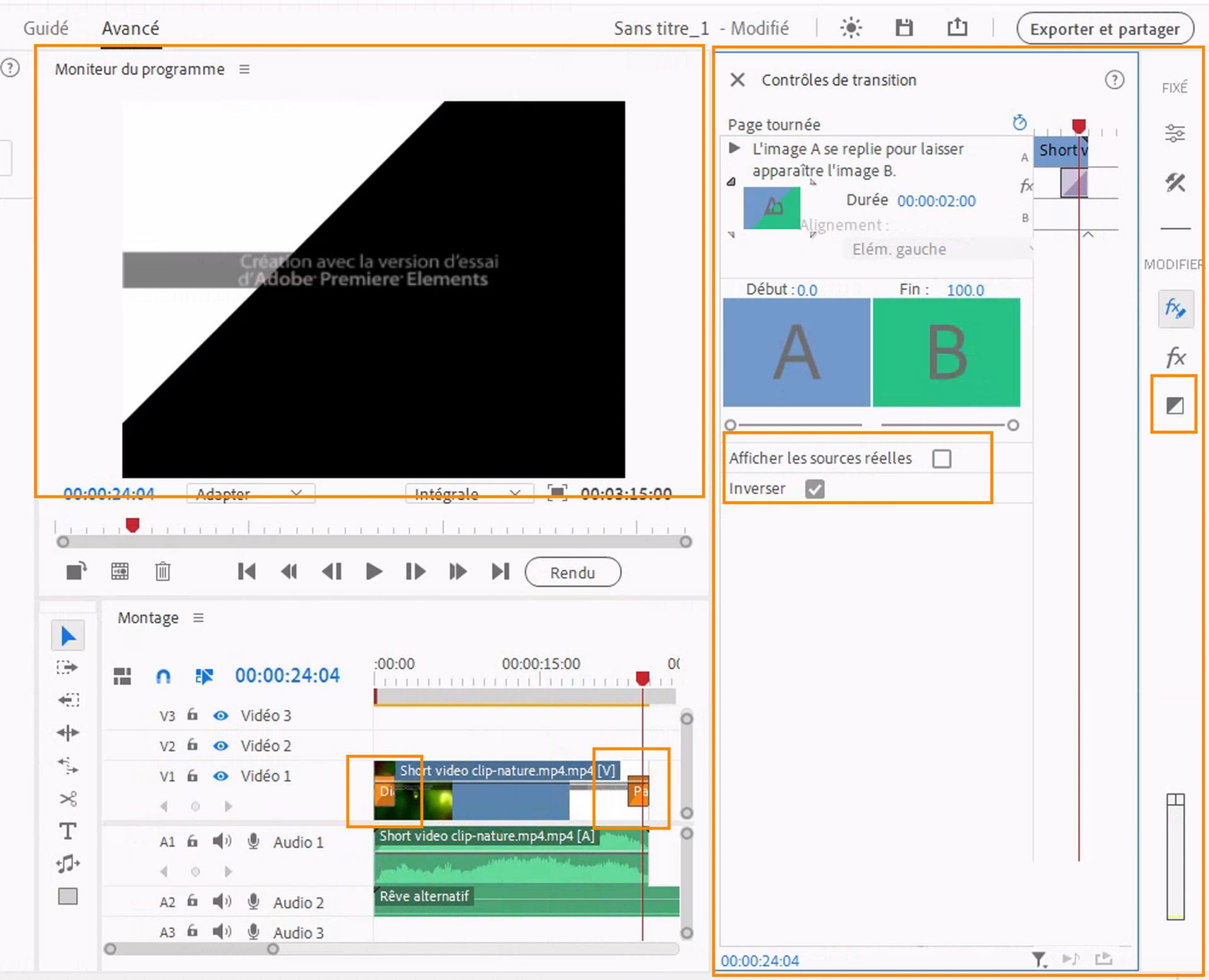1209x980 pixels.
Task: Select the scissors razor tool
Action: pyautogui.click(x=67, y=799)
